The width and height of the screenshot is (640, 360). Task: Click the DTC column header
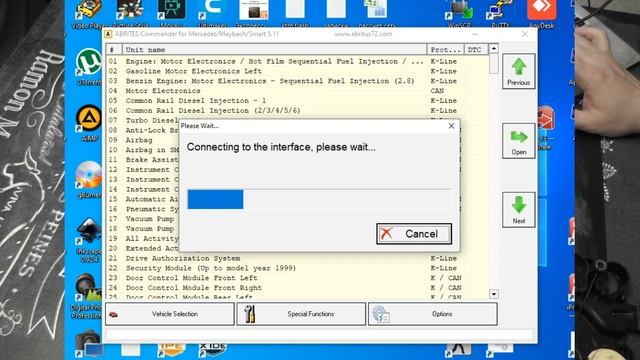point(476,50)
